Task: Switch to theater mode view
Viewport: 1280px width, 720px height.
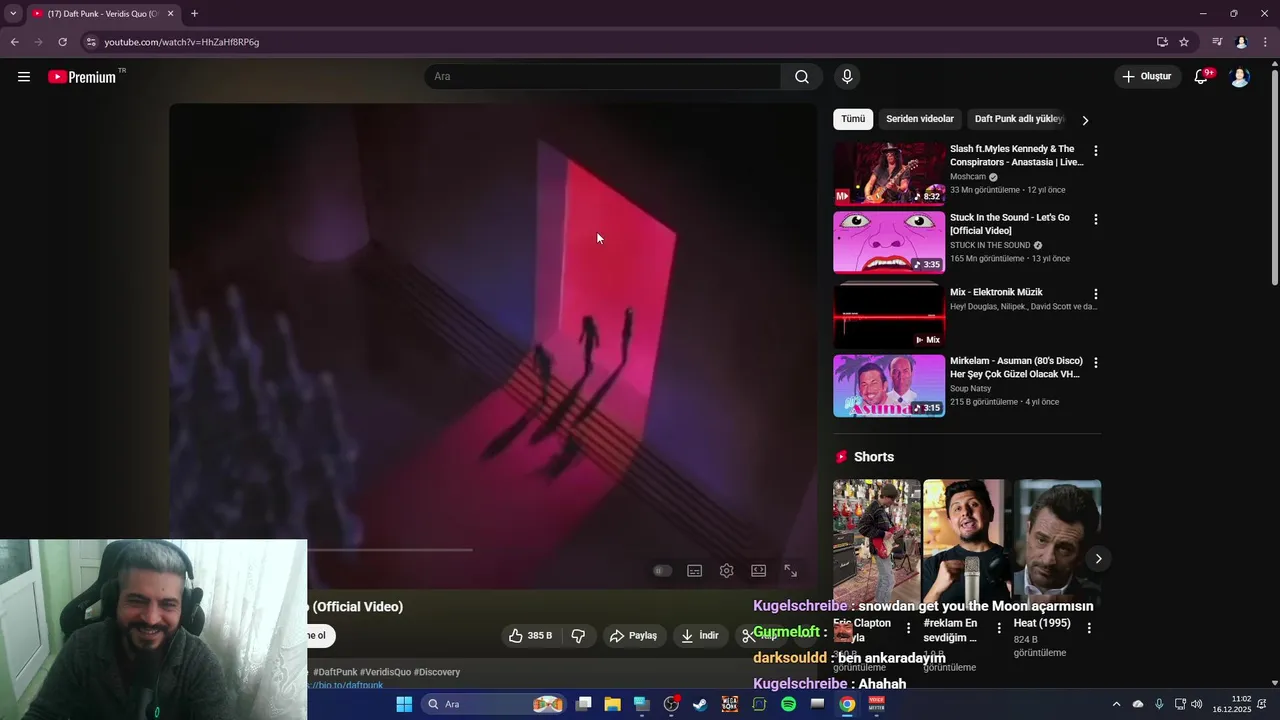Action: 759,571
